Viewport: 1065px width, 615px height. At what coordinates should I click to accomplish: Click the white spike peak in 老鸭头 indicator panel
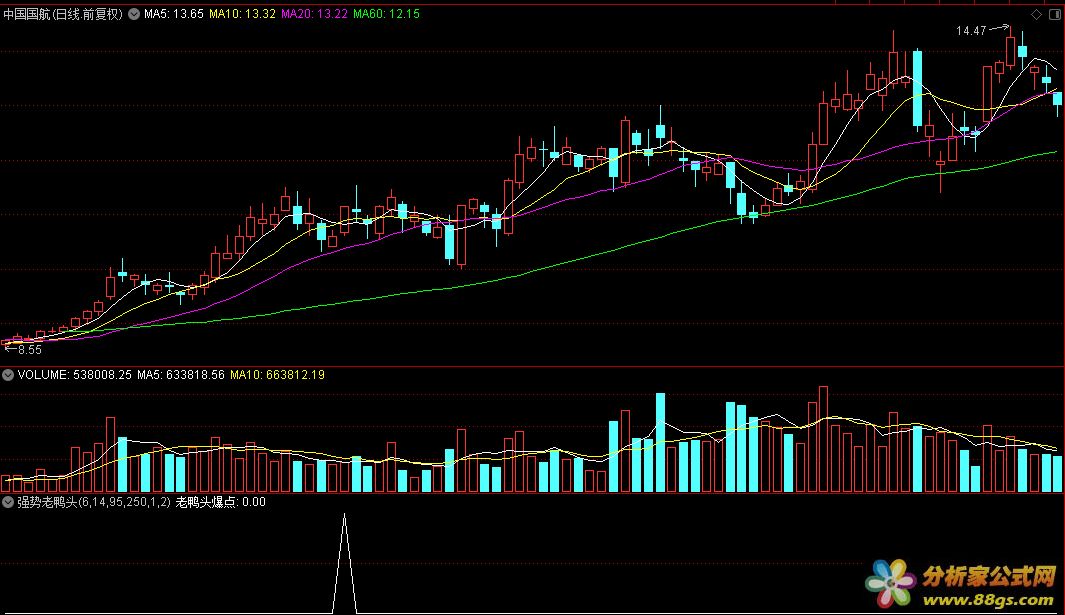coord(344,516)
